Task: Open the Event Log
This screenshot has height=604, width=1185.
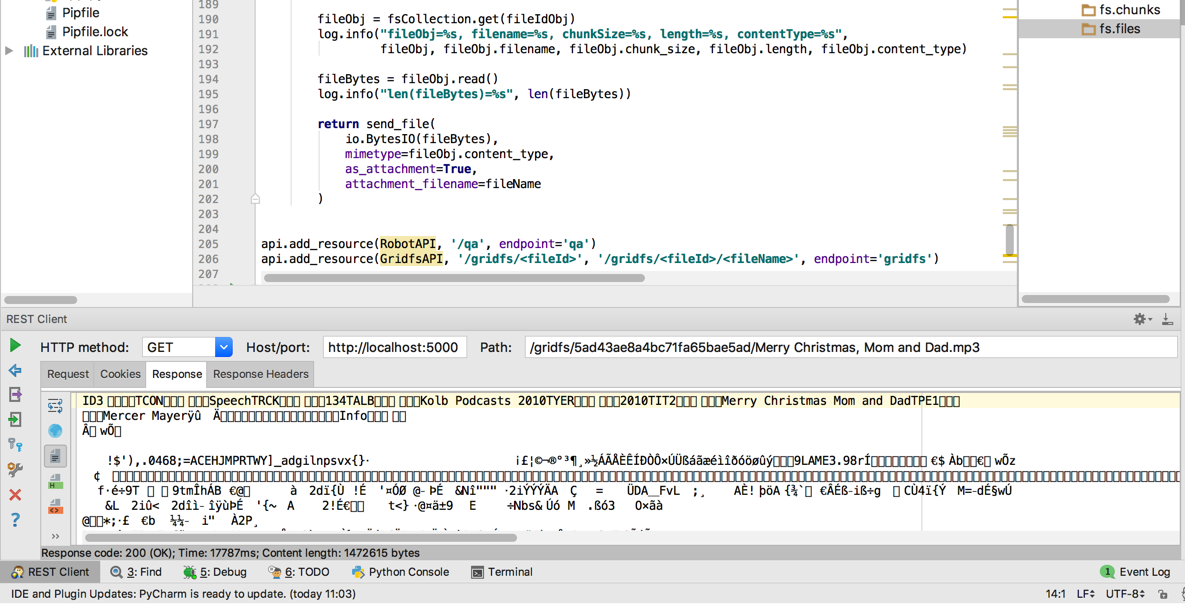Action: tap(1135, 572)
